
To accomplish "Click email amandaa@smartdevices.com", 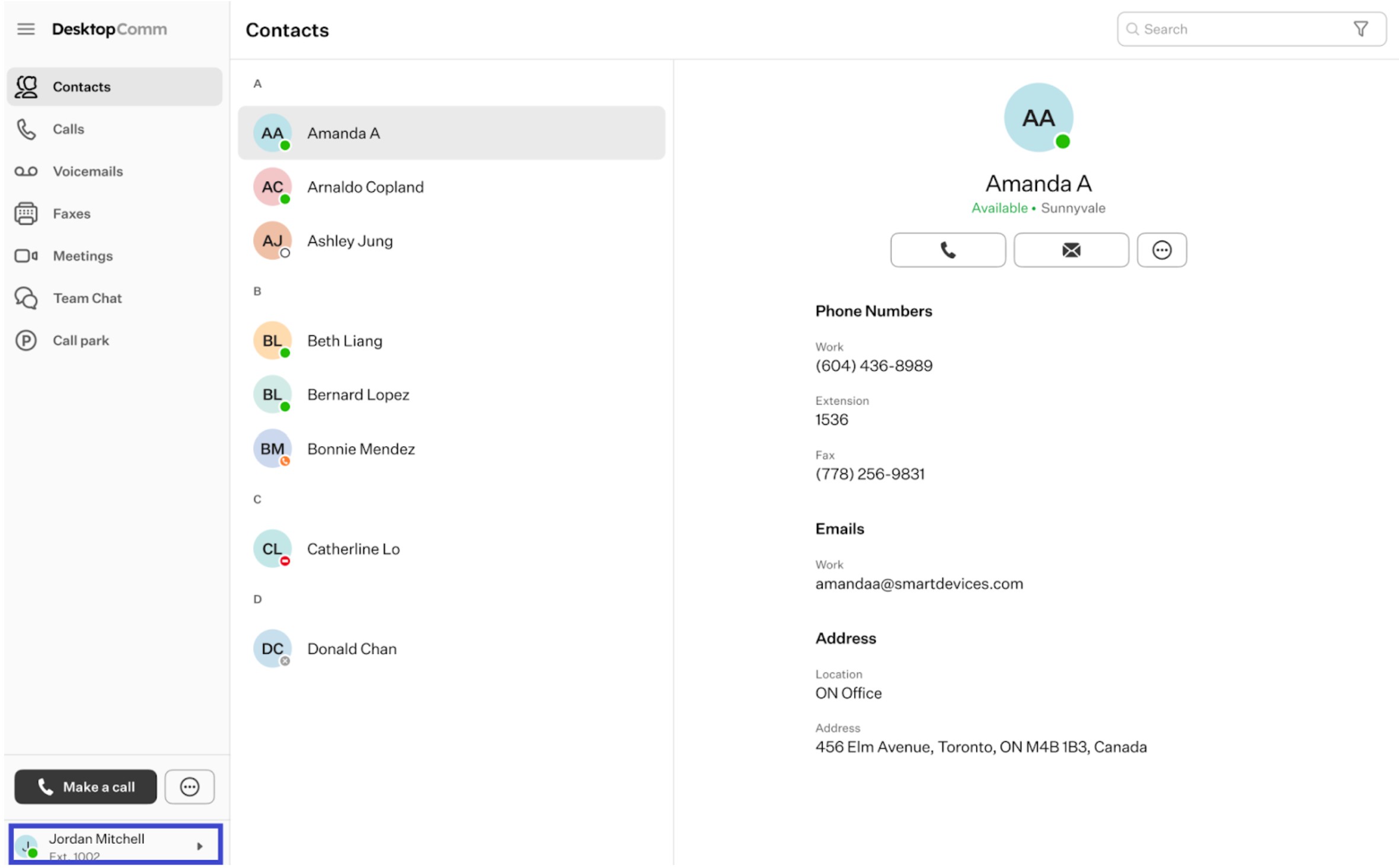I will point(919,584).
